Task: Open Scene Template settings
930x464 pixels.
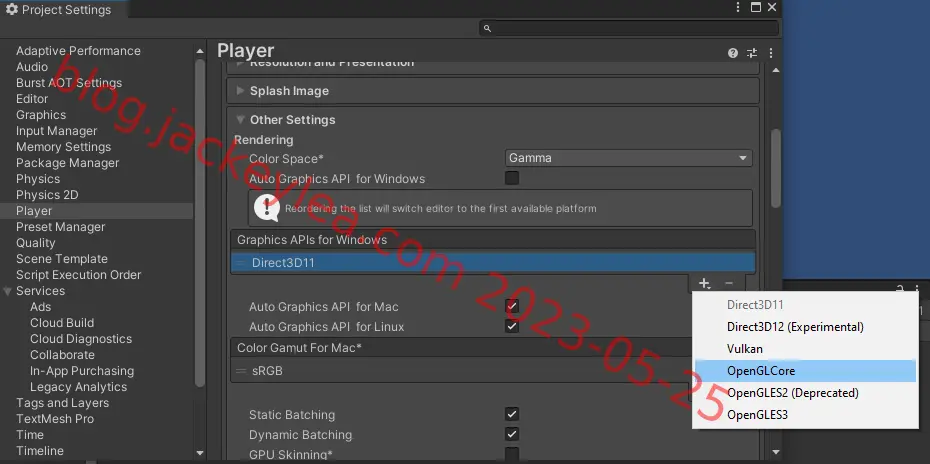Action: pos(62,259)
